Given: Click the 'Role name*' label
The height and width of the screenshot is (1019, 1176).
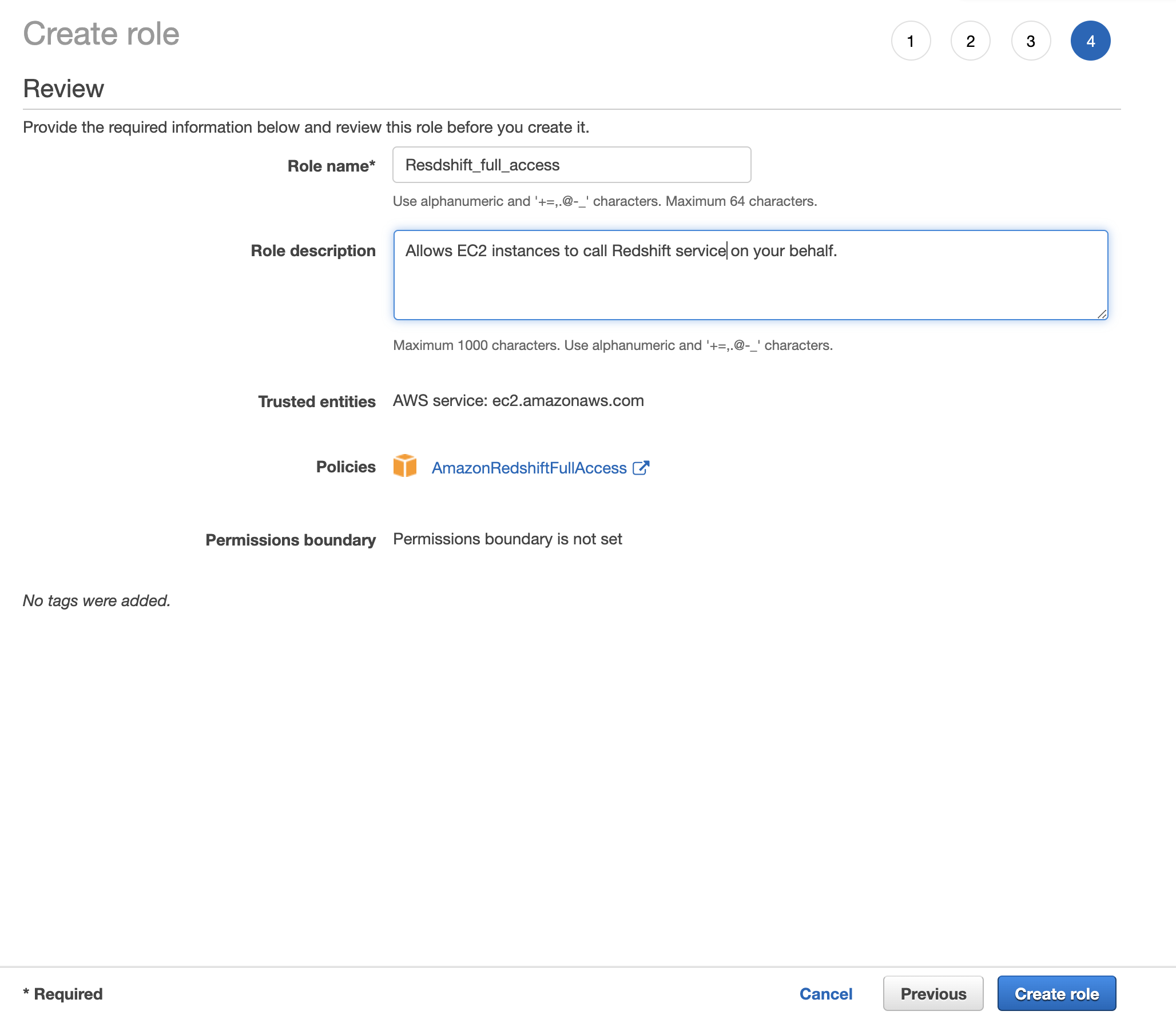Looking at the screenshot, I should click(x=331, y=166).
